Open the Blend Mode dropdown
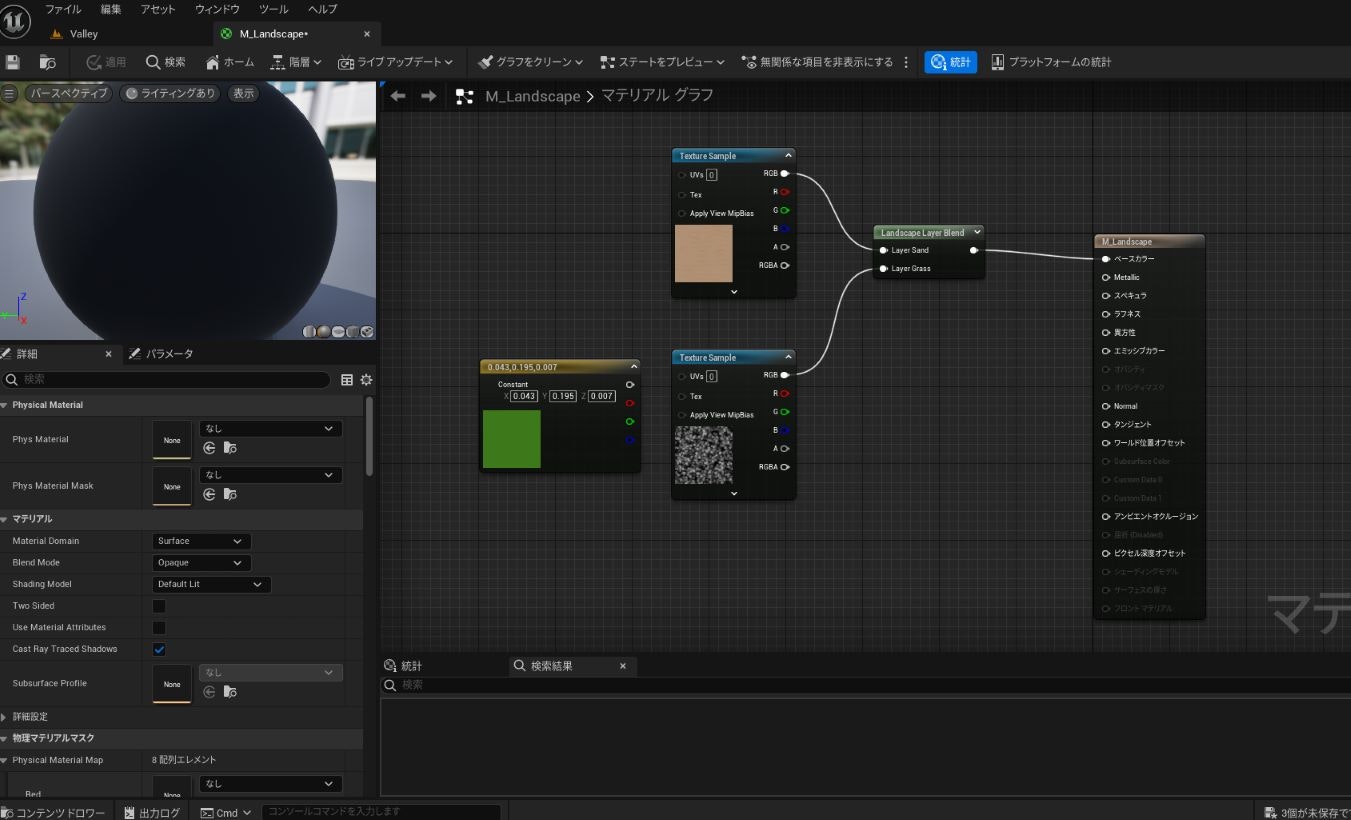This screenshot has height=820, width=1351. pyautogui.click(x=201, y=563)
